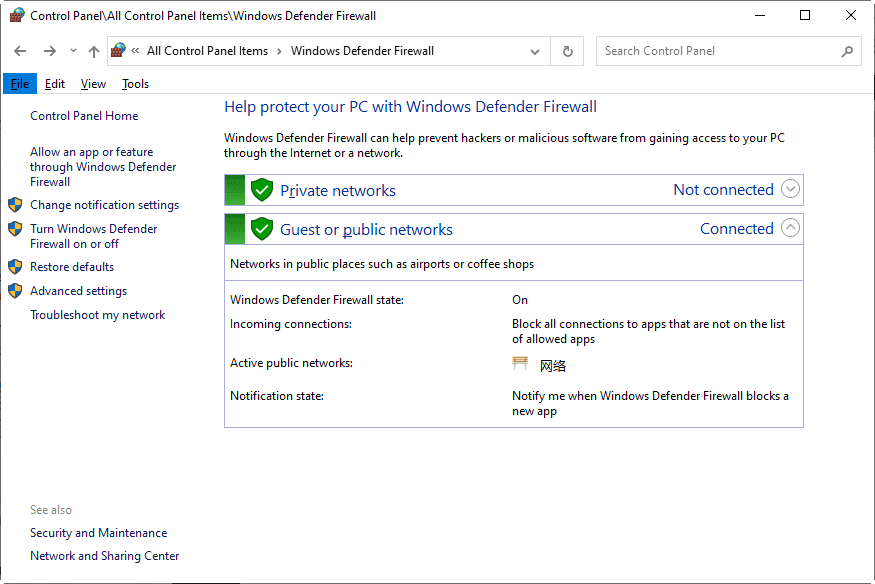Open the Tools menu
The image size is (875, 584).
pos(135,84)
